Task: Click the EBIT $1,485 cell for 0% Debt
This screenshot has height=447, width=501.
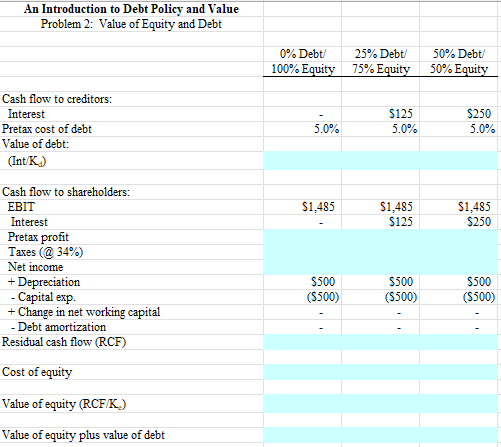Action: pyautogui.click(x=318, y=207)
